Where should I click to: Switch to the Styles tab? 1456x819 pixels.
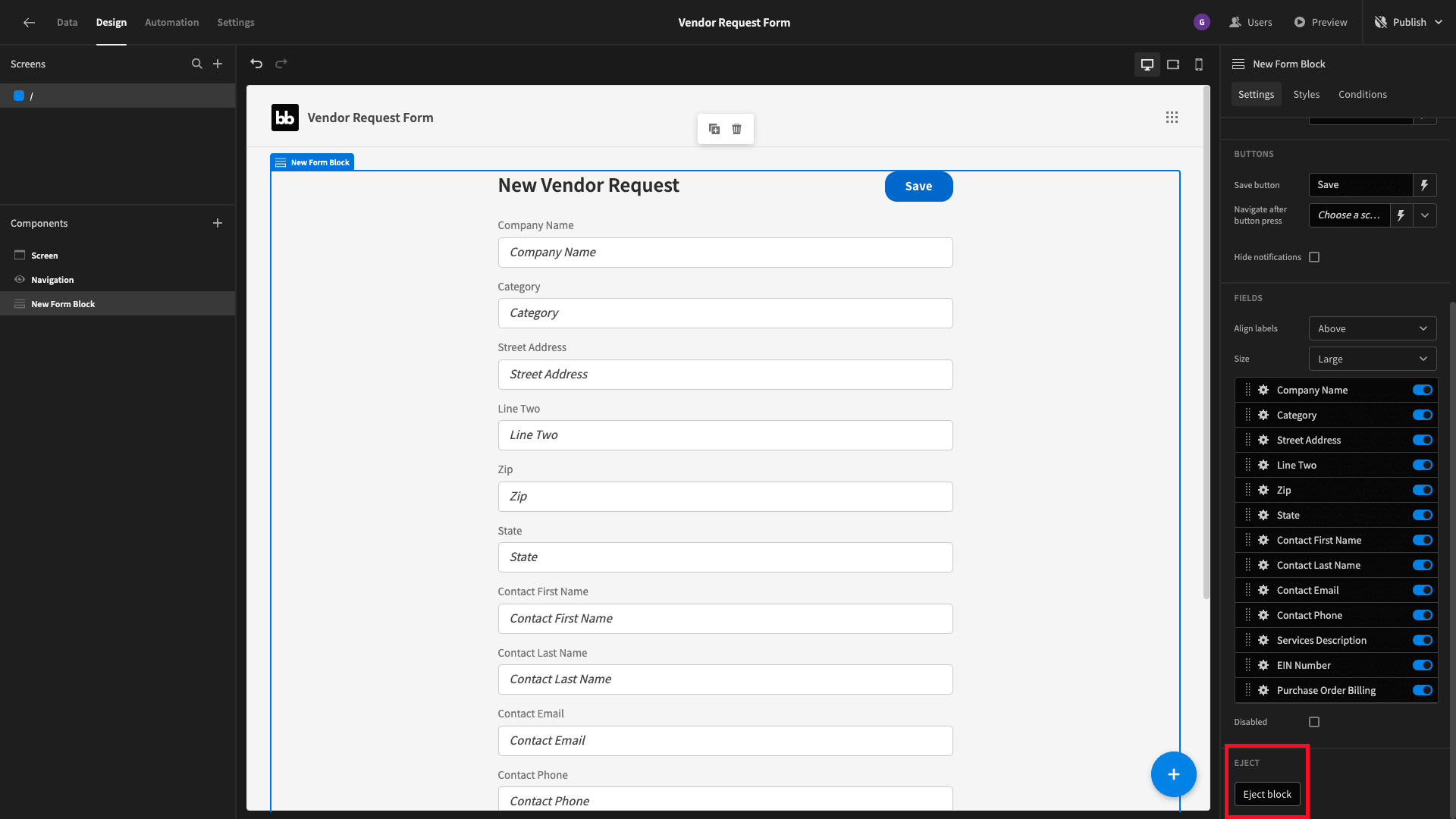tap(1306, 94)
